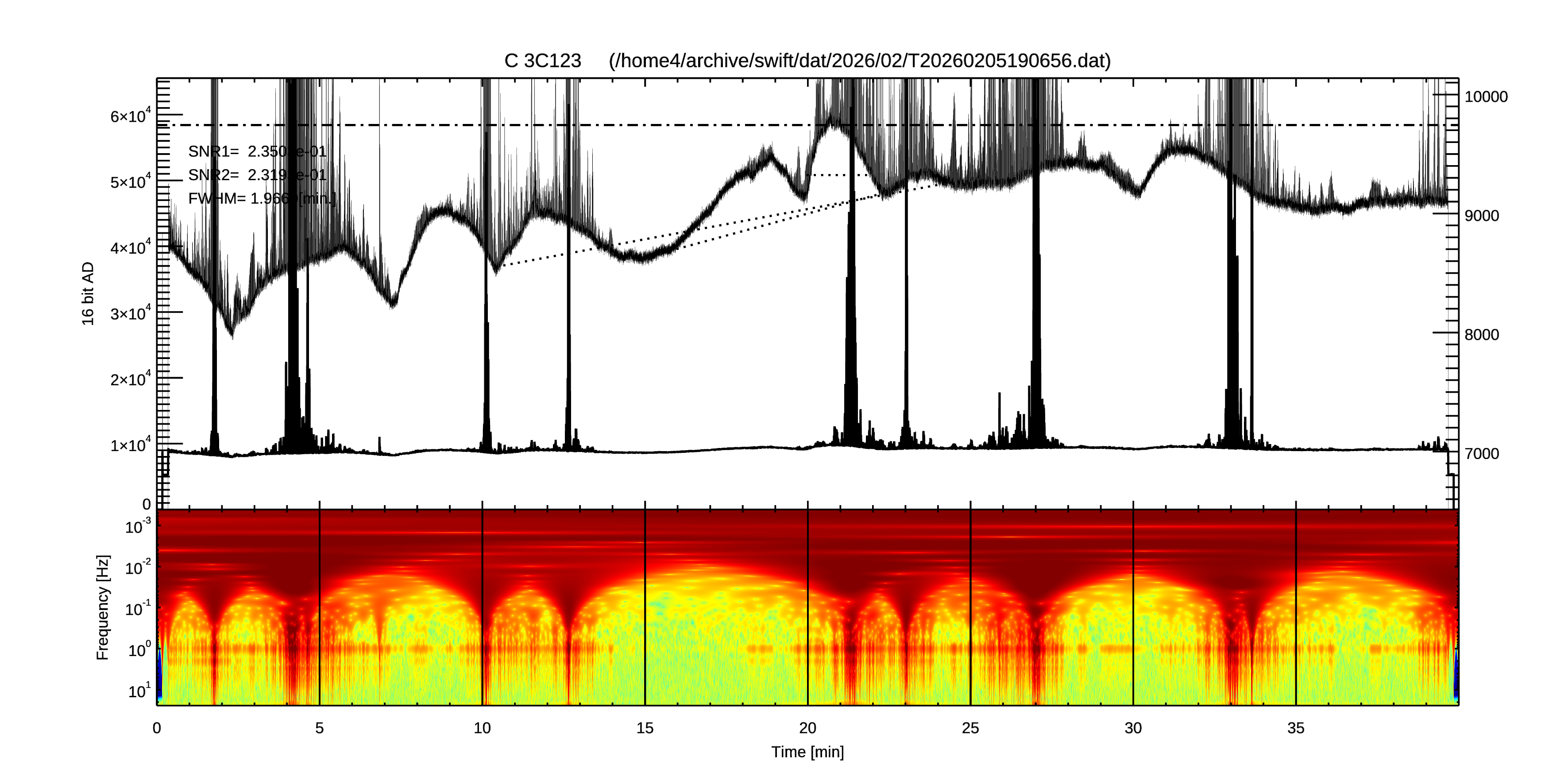Image resolution: width=1568 pixels, height=784 pixels.
Task: Click the archive file path in the title
Action: point(860,61)
